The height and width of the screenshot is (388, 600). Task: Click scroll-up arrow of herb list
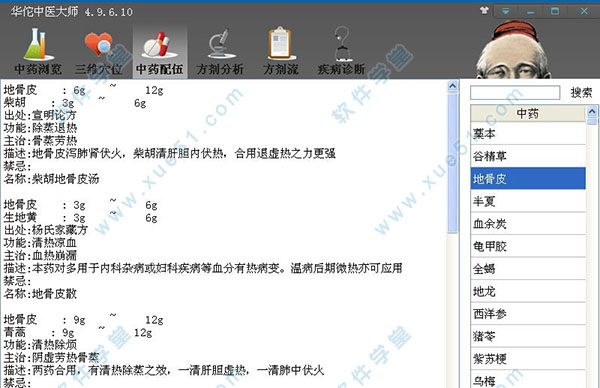coord(592,112)
